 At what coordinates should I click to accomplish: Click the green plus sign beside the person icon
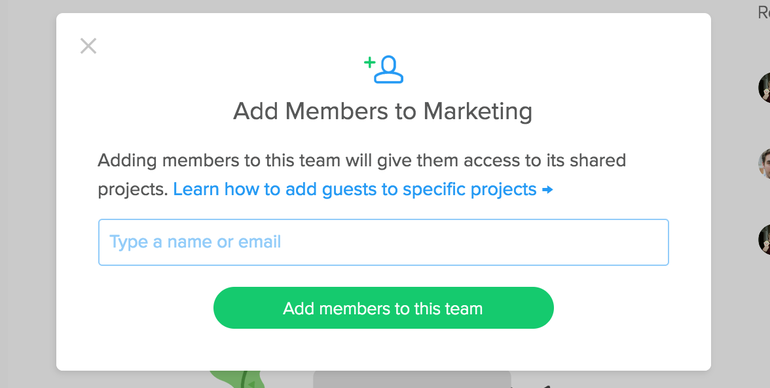(369, 62)
